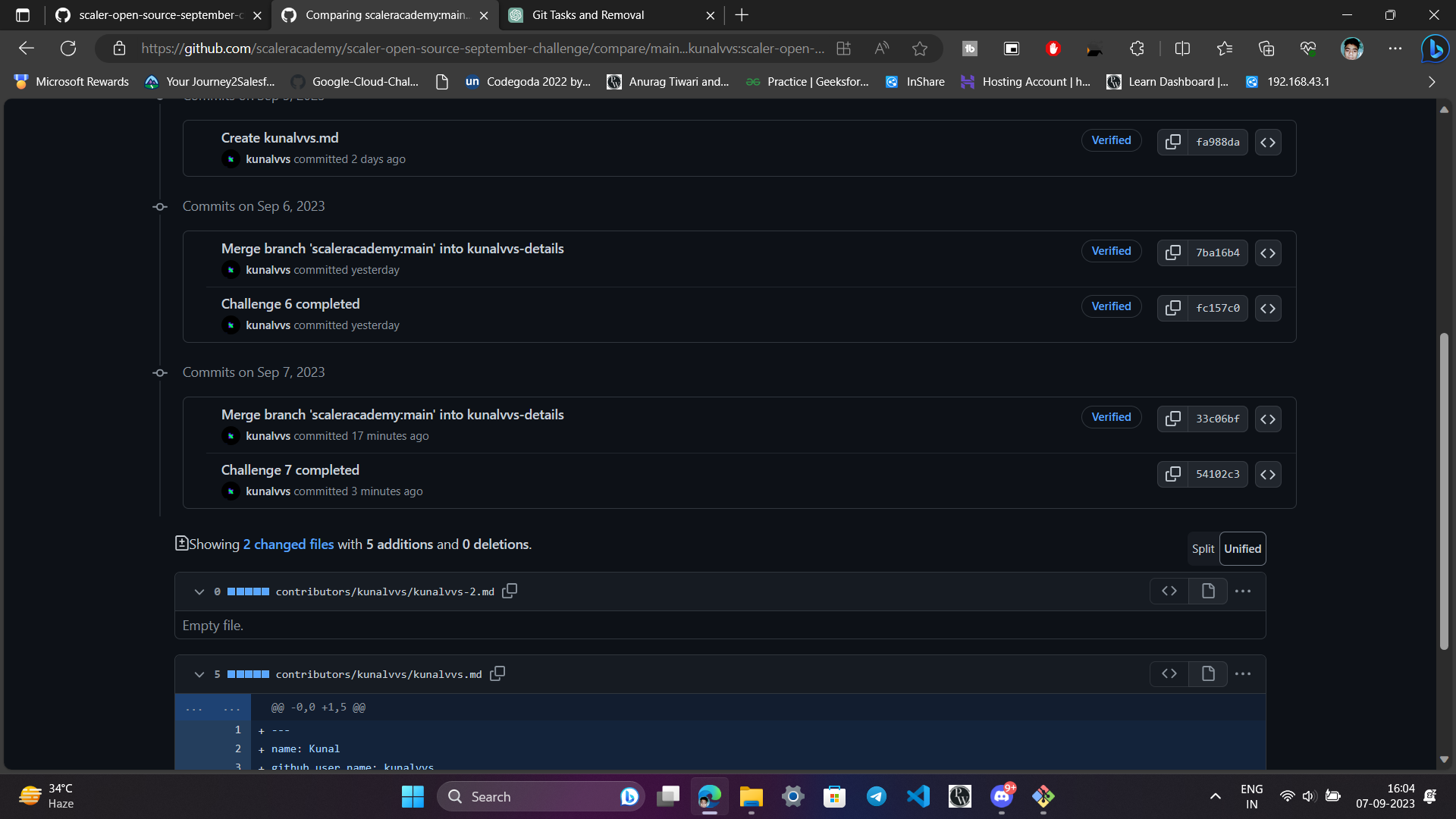Toggle browser split screen icon

coord(1182,49)
